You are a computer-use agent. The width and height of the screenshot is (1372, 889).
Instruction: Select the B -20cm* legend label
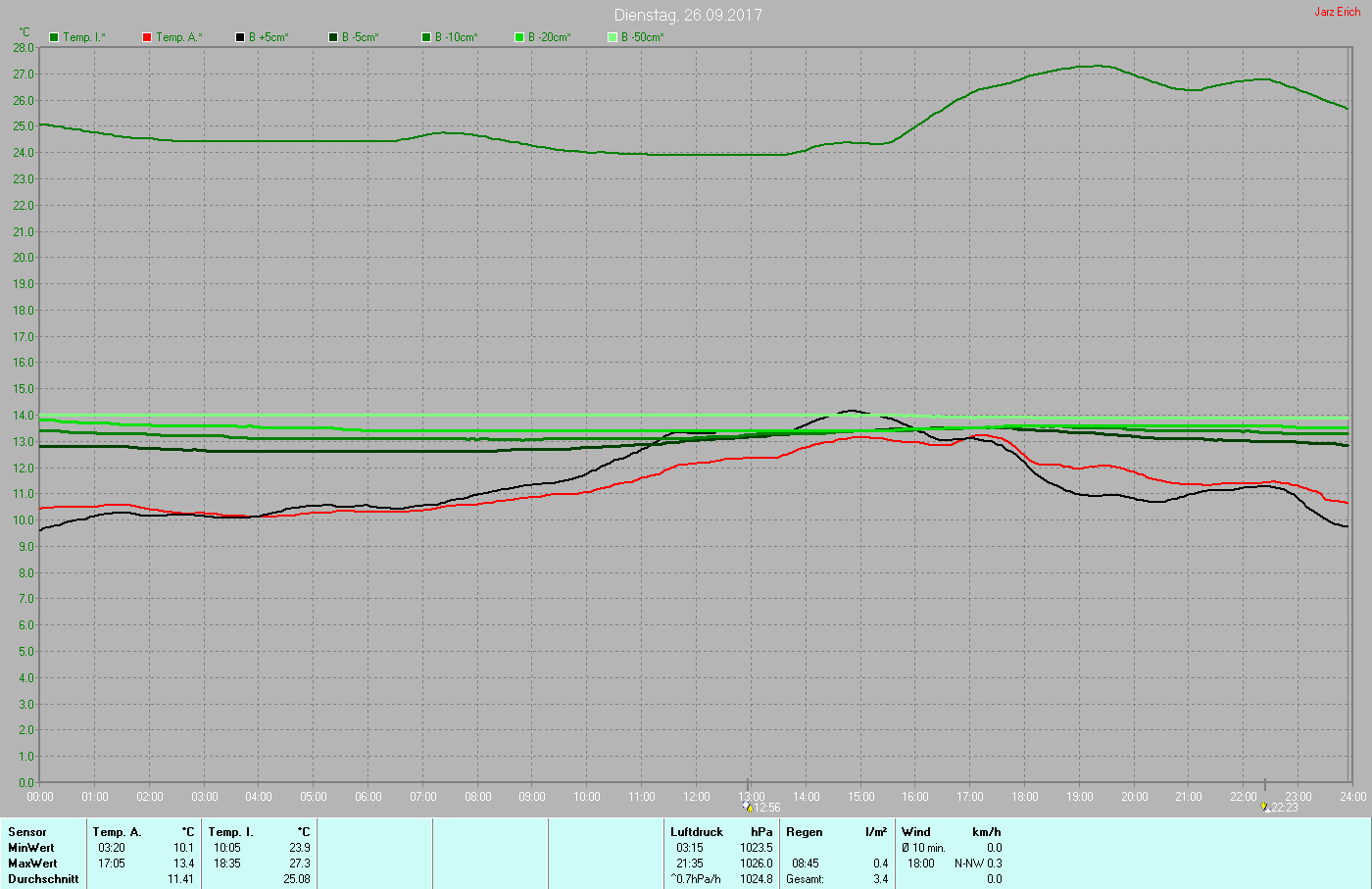tap(550, 37)
